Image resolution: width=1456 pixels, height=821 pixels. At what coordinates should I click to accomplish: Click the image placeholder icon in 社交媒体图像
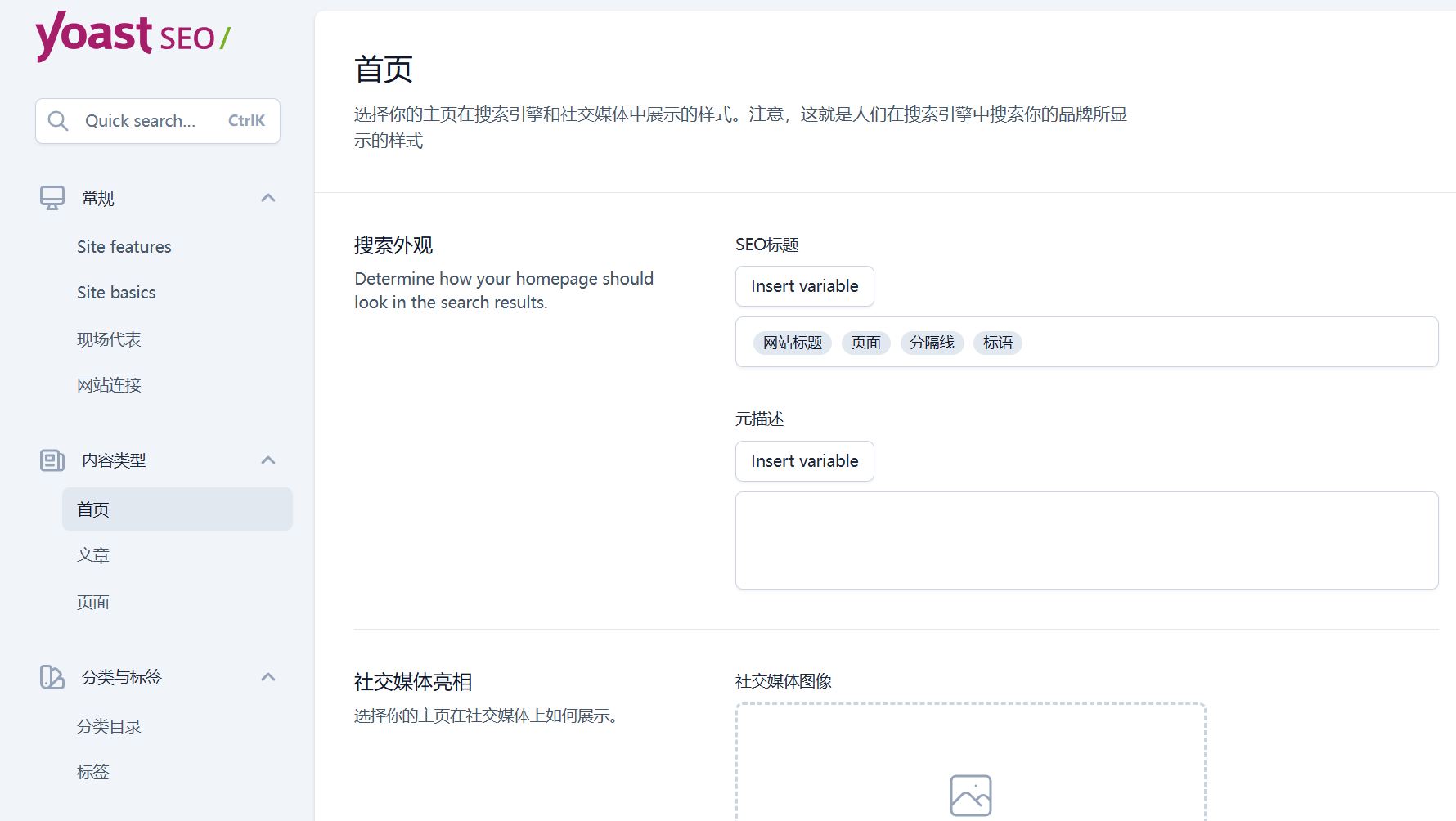tap(971, 796)
